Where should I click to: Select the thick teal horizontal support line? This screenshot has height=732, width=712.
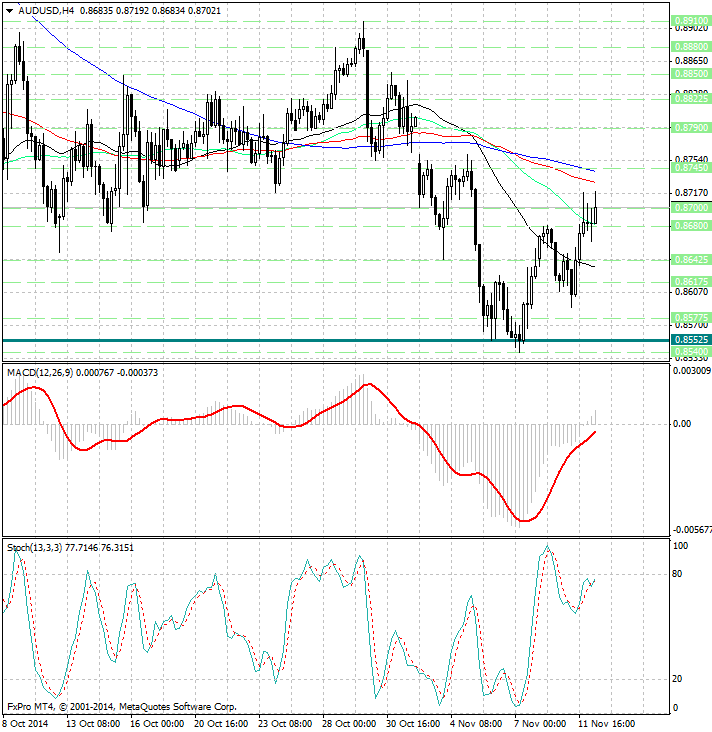coord(336,340)
